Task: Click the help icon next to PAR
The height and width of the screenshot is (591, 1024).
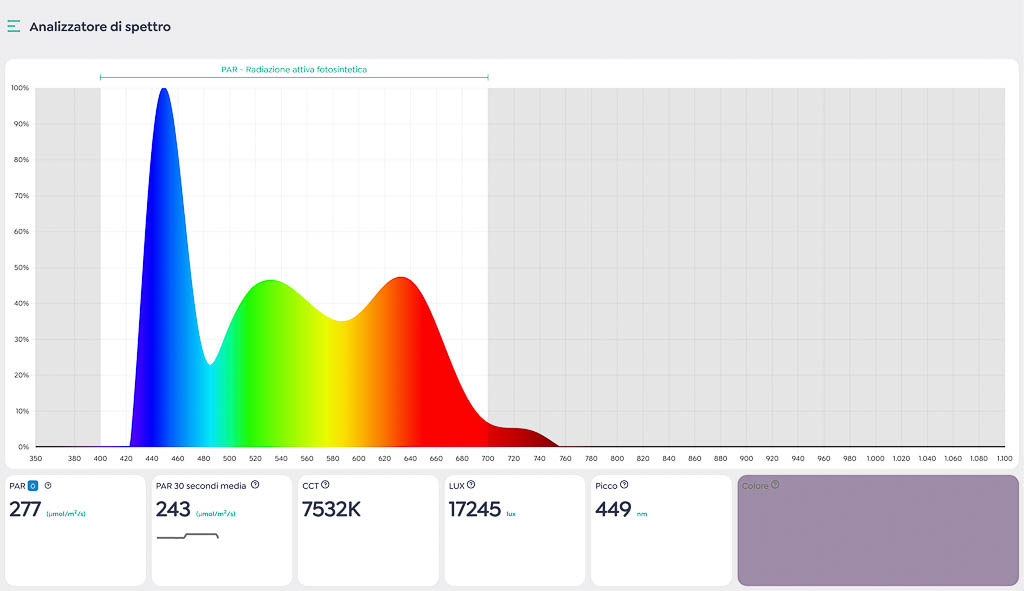Action: (x=48, y=485)
